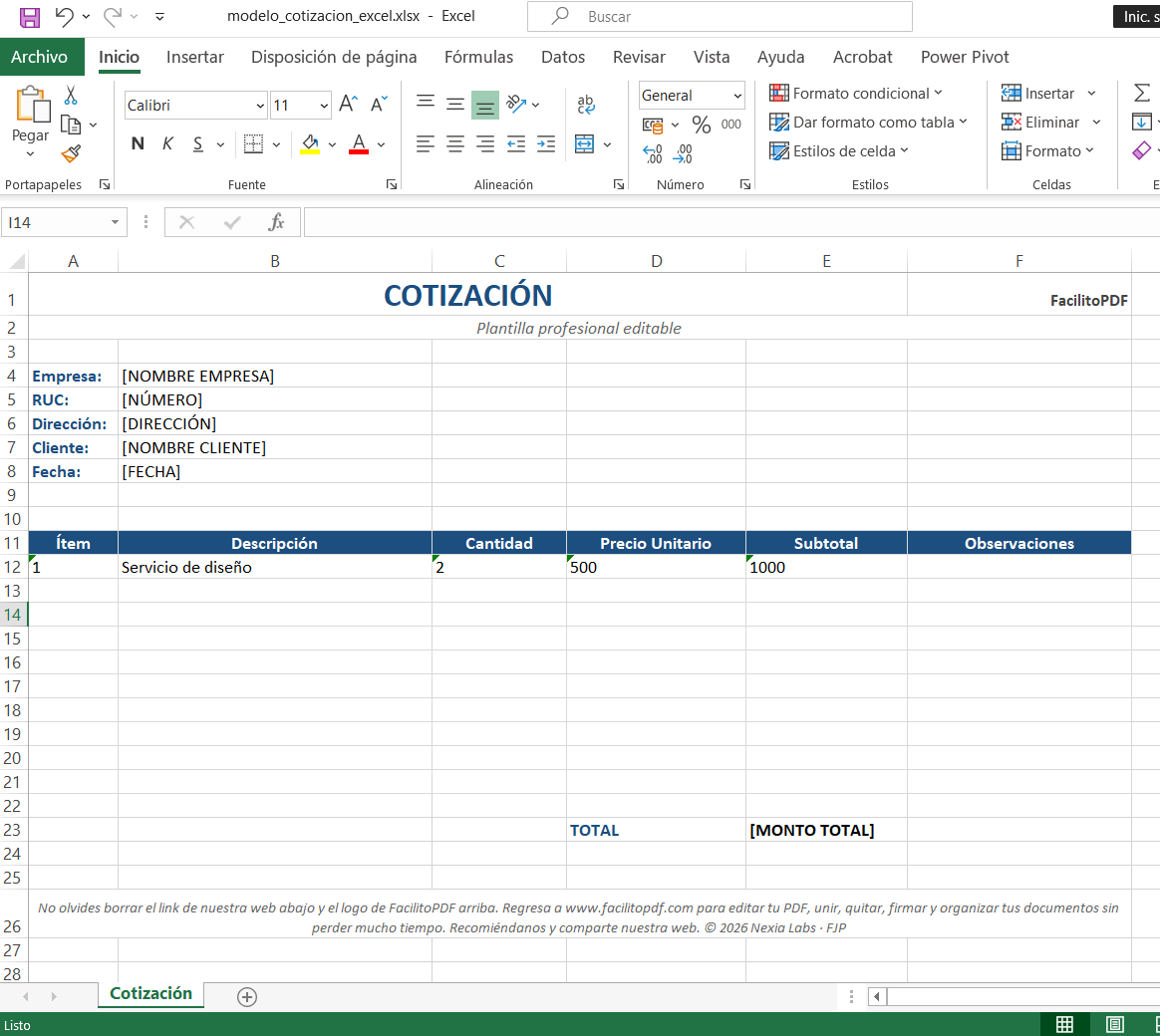Image resolution: width=1160 pixels, height=1036 pixels.
Task: Click the Copy icon
Action: pos(71,125)
